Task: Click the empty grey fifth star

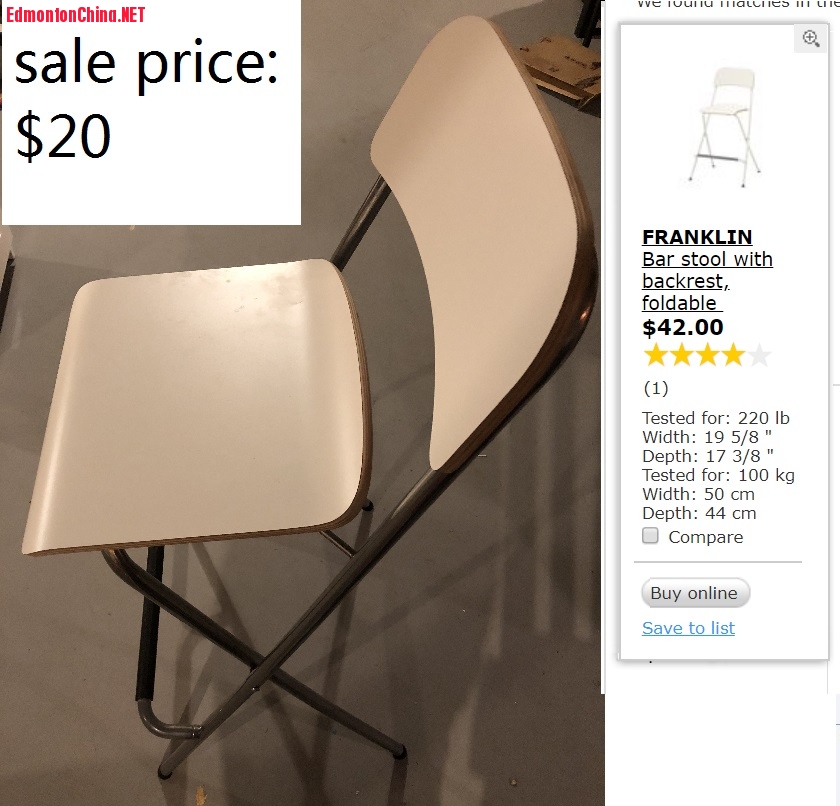Action: pos(759,356)
